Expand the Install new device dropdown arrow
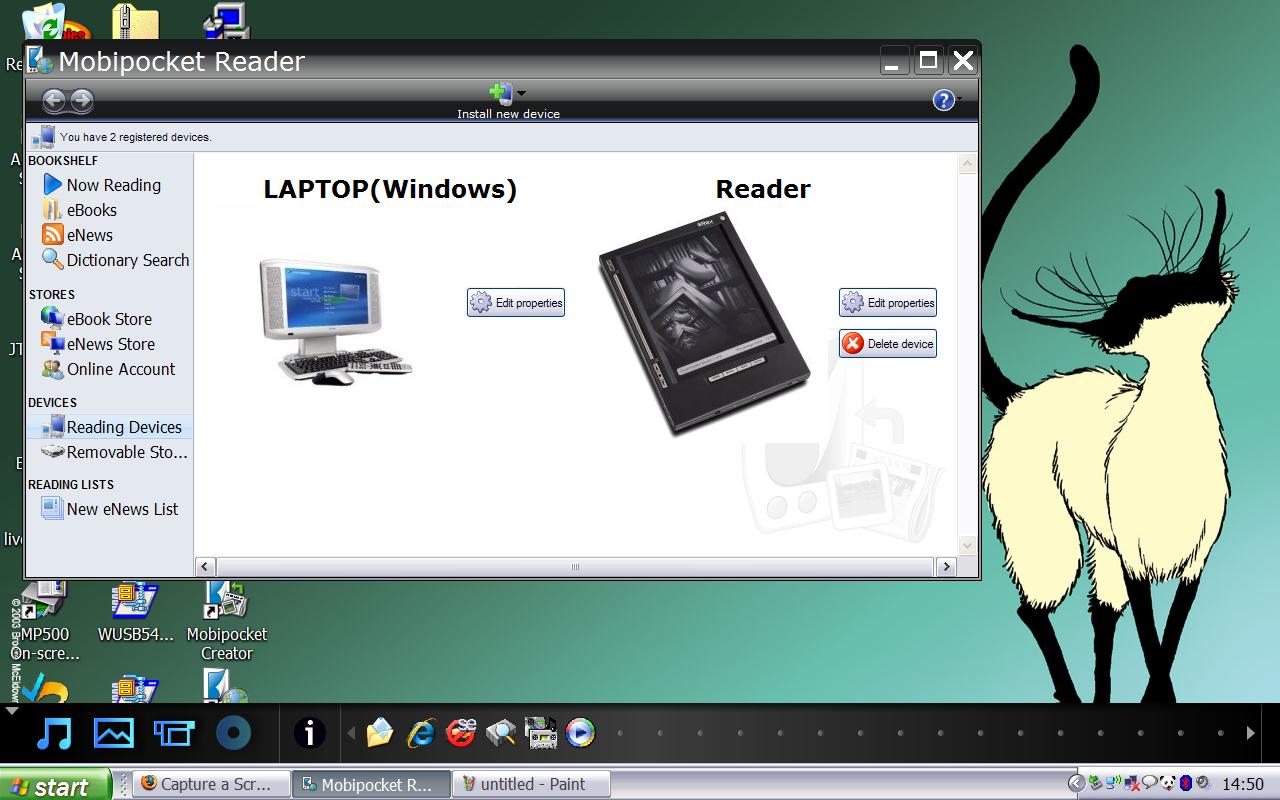The height and width of the screenshot is (800, 1280). (521, 94)
